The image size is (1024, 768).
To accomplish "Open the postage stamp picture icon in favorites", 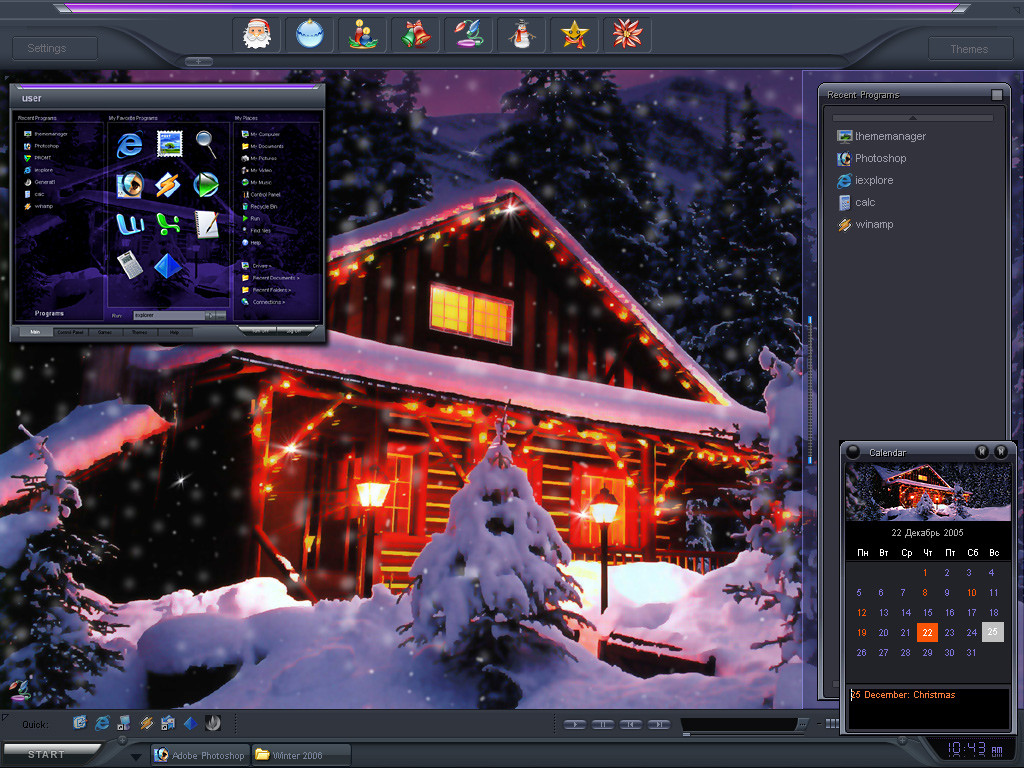I will tap(169, 144).
